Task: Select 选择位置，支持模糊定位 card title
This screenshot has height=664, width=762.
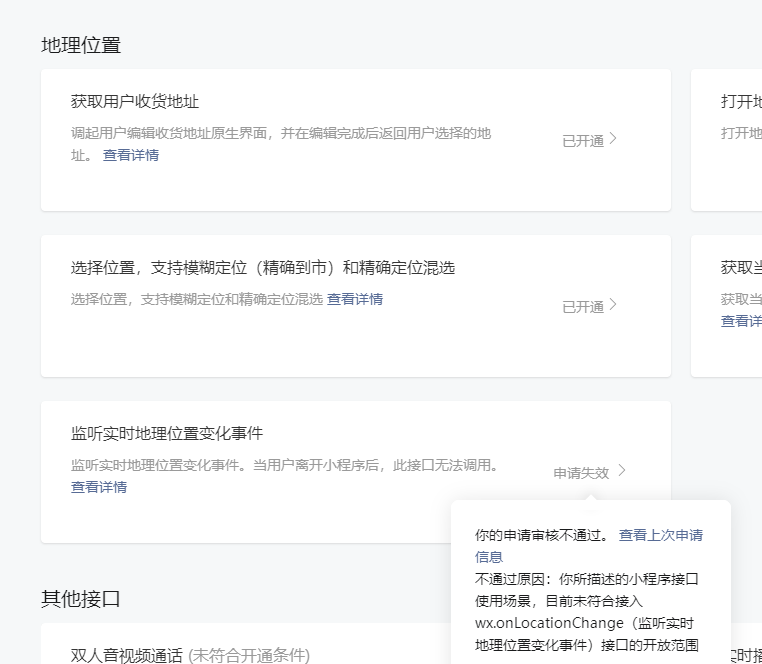Action: click(x=263, y=267)
